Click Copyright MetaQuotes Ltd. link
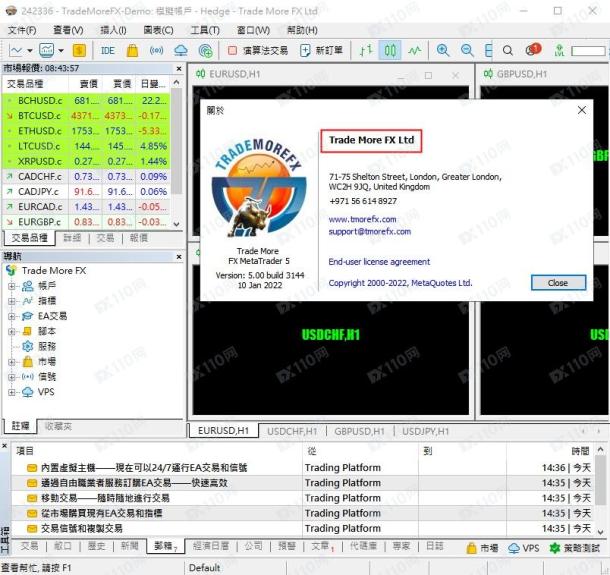The width and height of the screenshot is (610, 575). click(x=400, y=283)
